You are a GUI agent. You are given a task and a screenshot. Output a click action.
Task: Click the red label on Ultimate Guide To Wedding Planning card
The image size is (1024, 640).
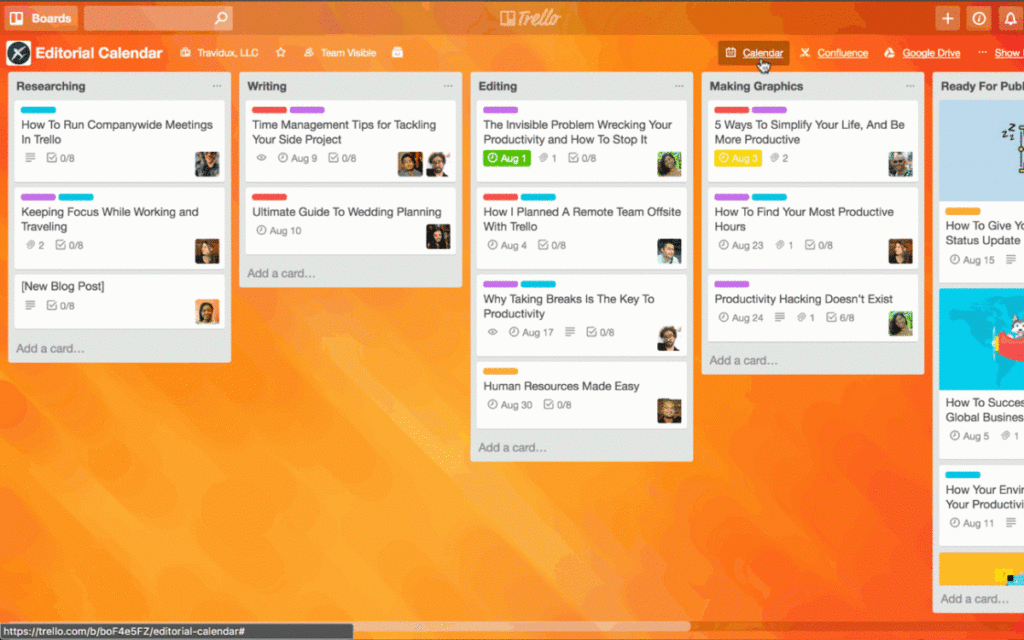[x=270, y=197]
